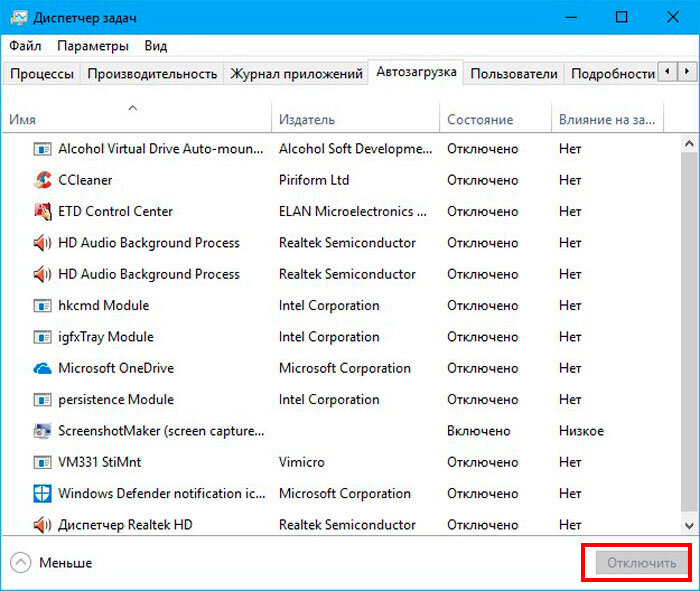This screenshot has width=700, height=591.
Task: Select the ScreenshotMaker (screen capture... entry
Action: pos(161,431)
